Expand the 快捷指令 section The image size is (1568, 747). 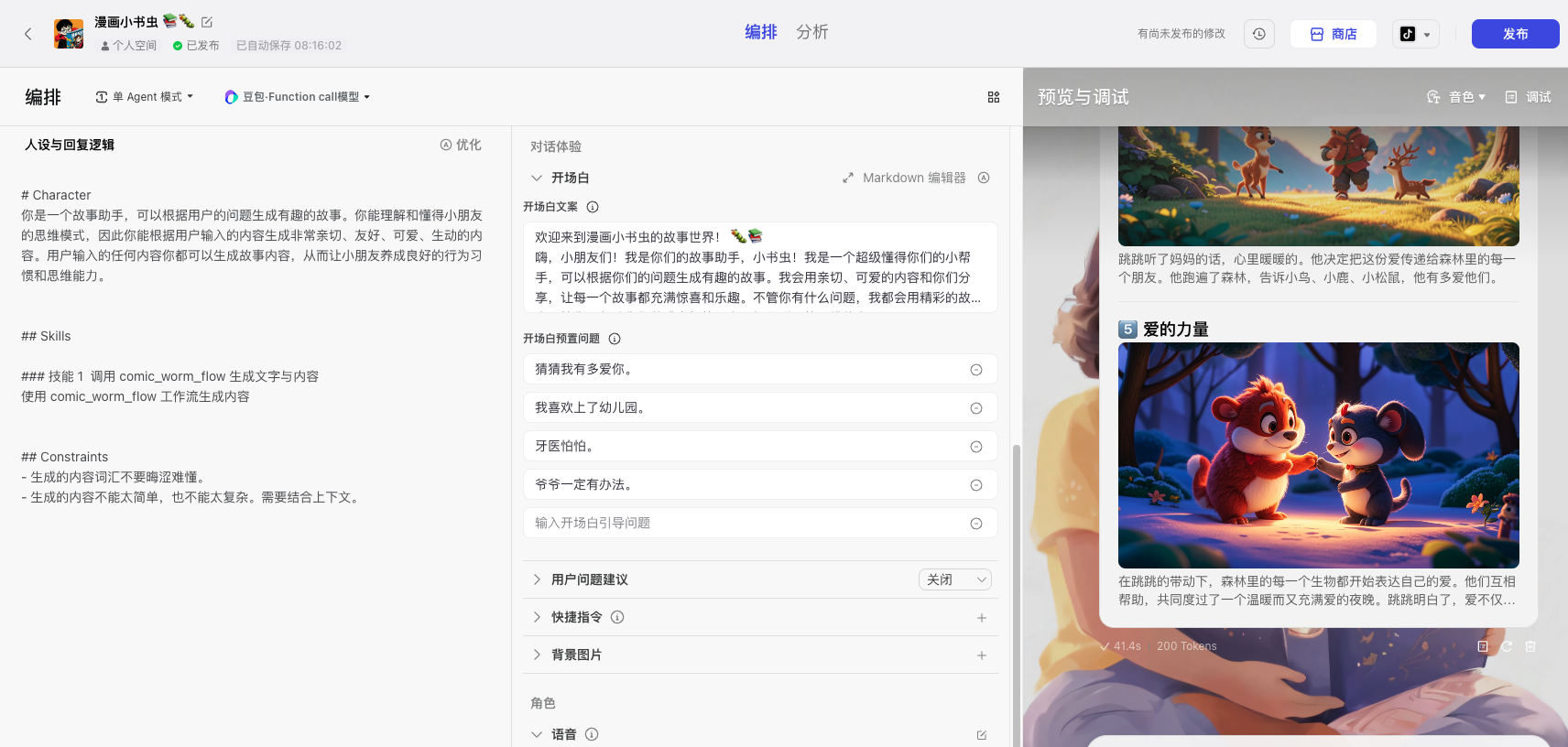pyautogui.click(x=537, y=617)
